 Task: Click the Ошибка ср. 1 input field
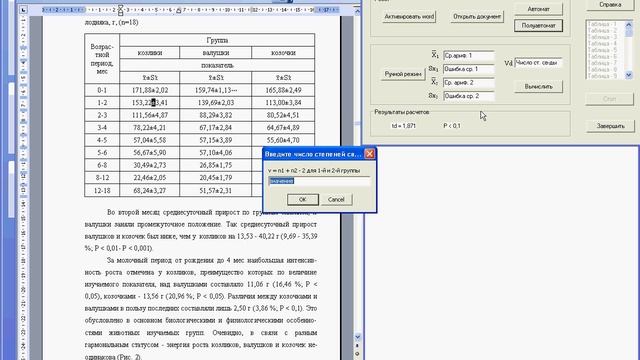coord(469,69)
